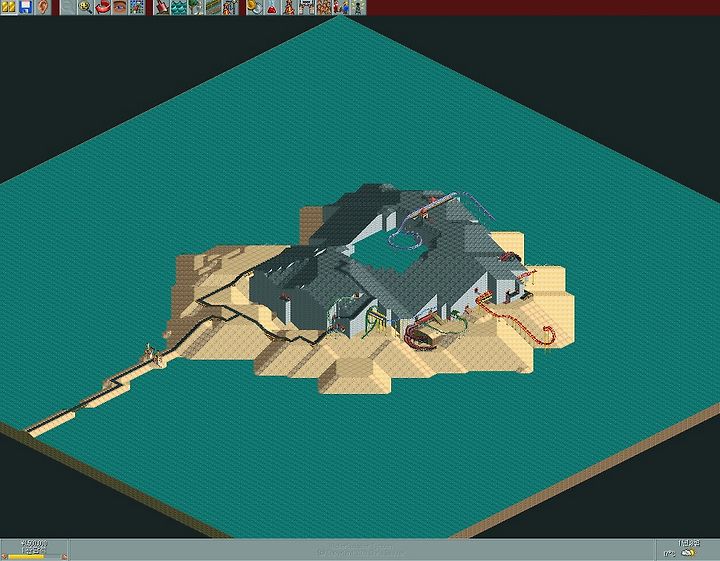Pause the game with the pause button
This screenshot has width=720, height=561.
pyautogui.click(x=8, y=7)
